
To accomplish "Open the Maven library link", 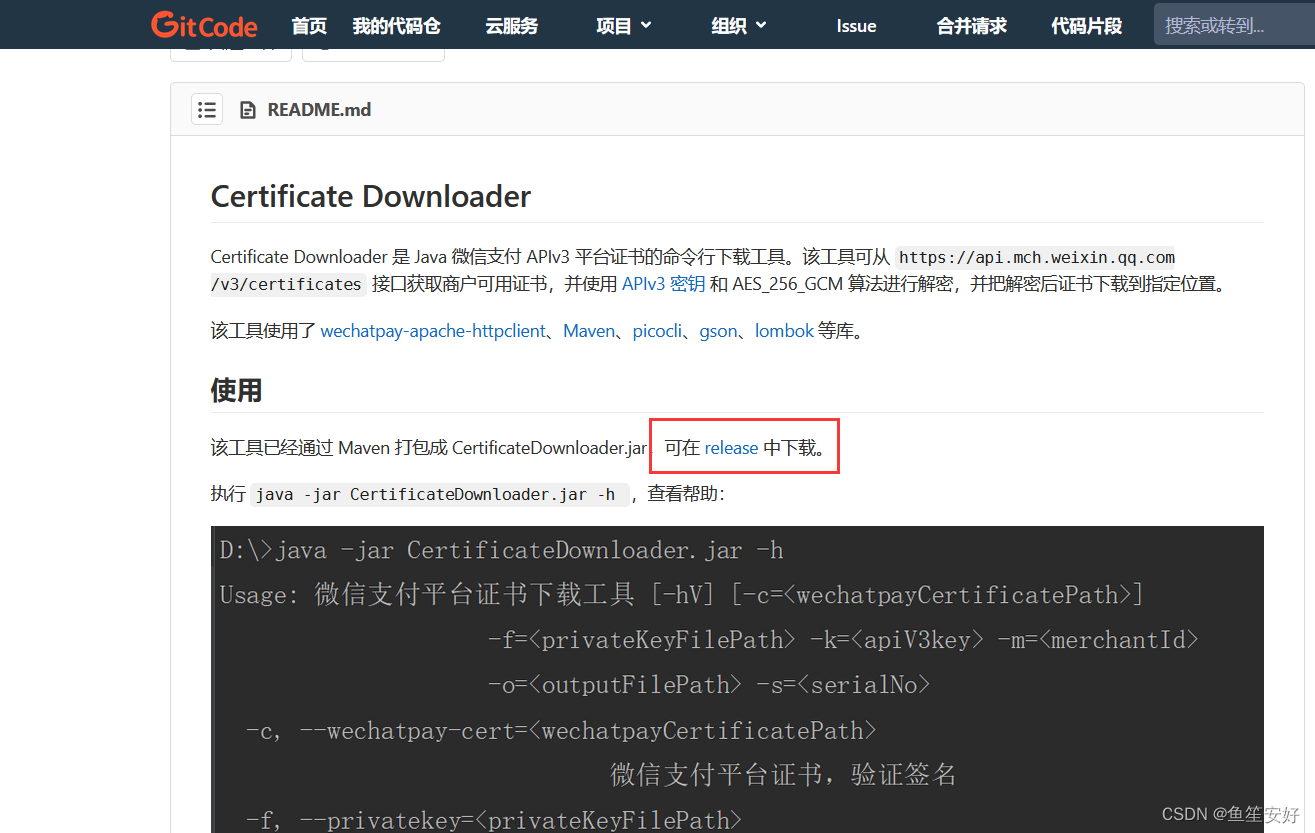I will (x=589, y=331).
